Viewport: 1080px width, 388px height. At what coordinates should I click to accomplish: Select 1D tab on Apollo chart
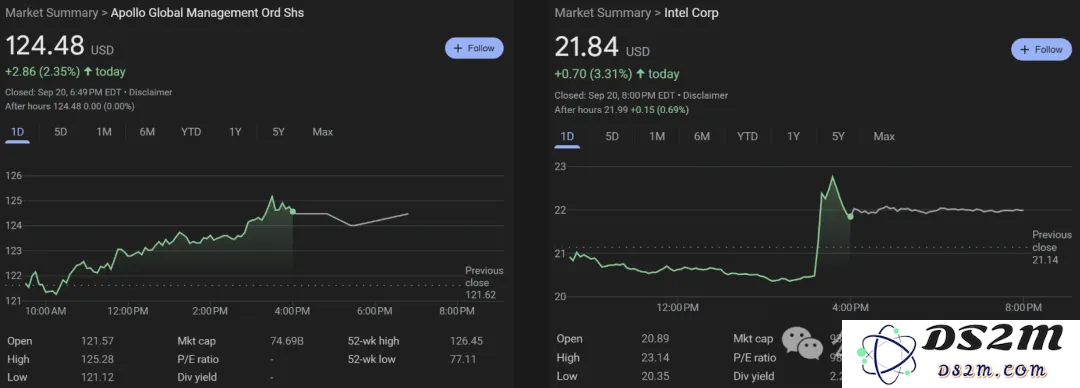17,132
